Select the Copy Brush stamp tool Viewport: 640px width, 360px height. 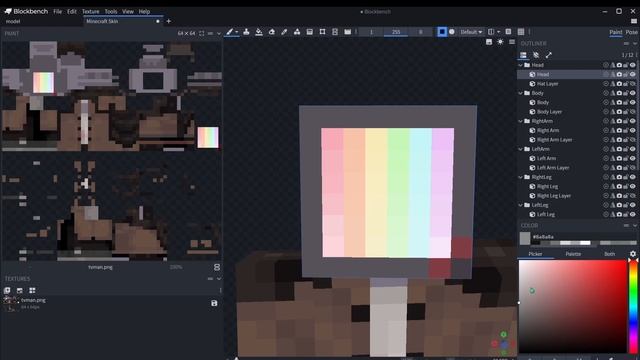click(246, 32)
